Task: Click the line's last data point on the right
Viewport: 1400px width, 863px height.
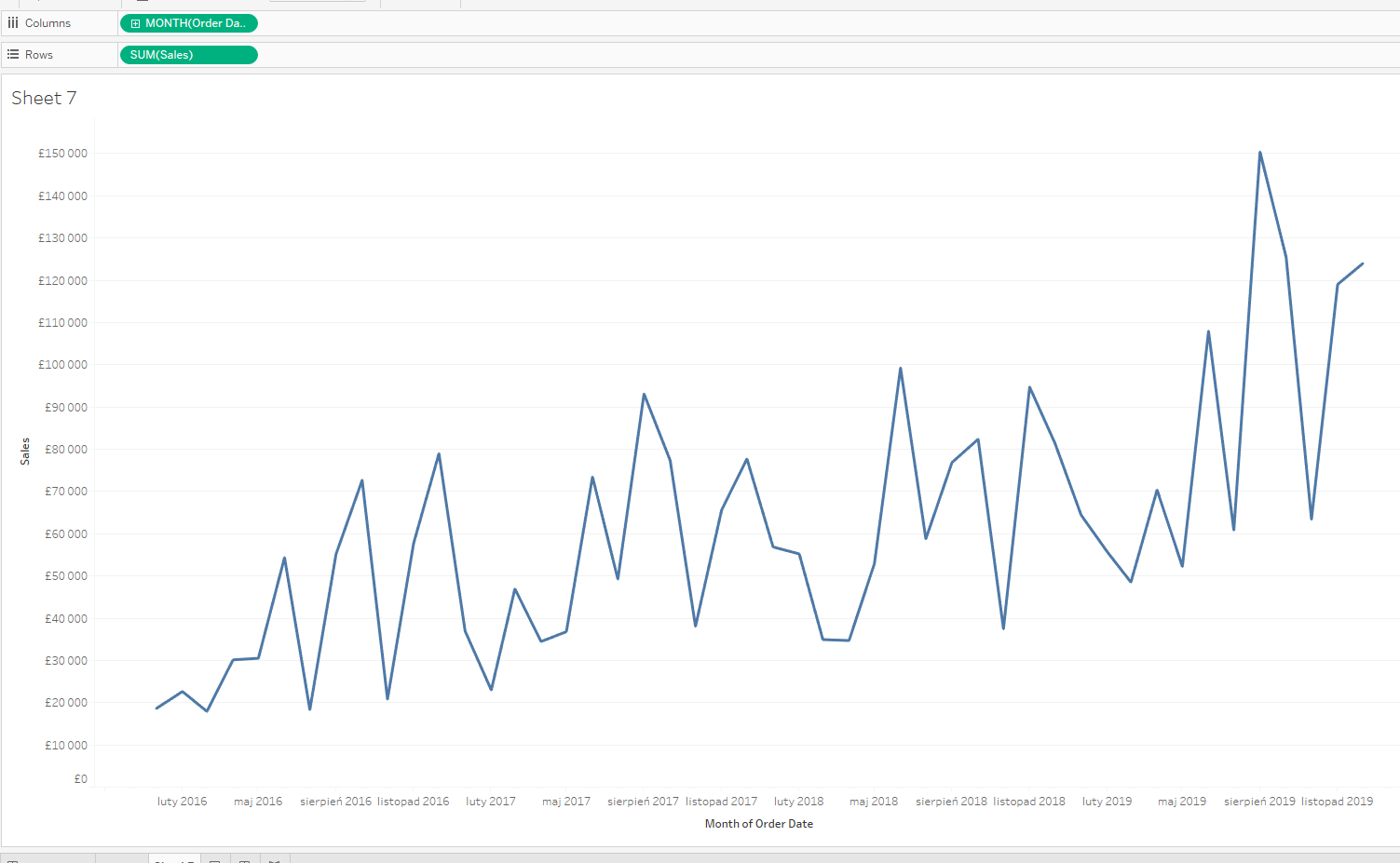Action: coord(1363,263)
